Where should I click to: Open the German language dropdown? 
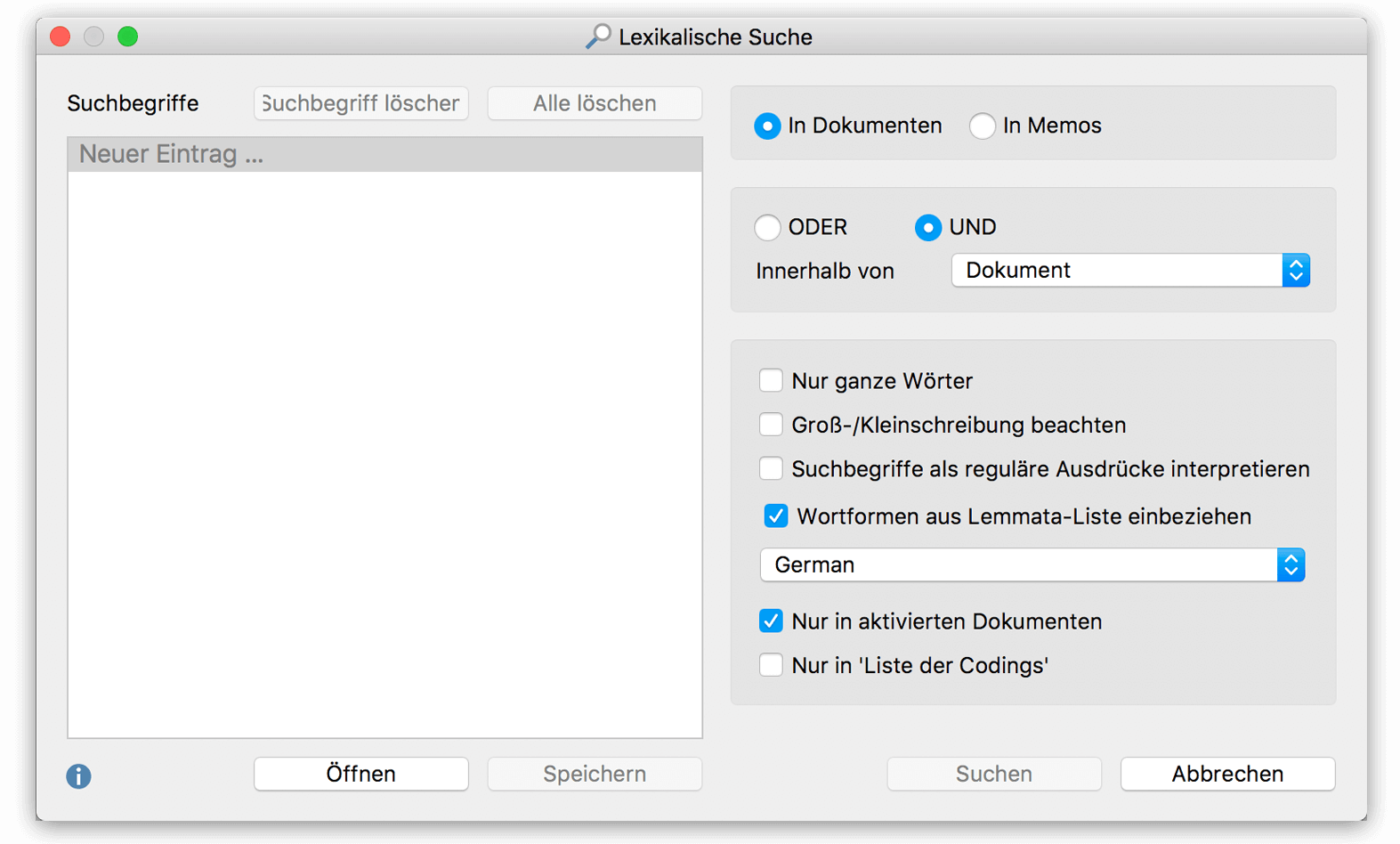[x=1032, y=564]
